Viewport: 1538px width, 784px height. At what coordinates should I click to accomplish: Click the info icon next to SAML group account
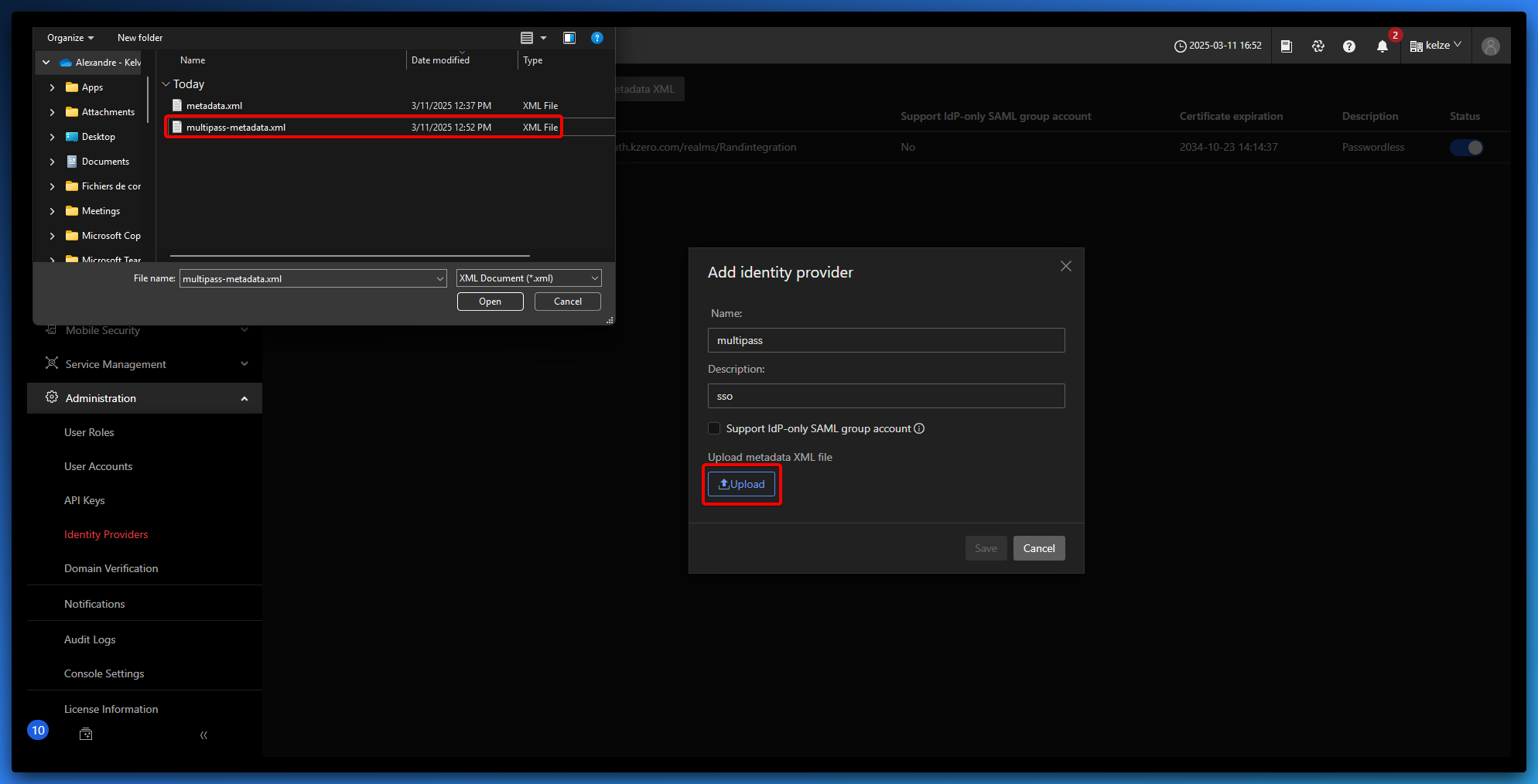[x=919, y=428]
